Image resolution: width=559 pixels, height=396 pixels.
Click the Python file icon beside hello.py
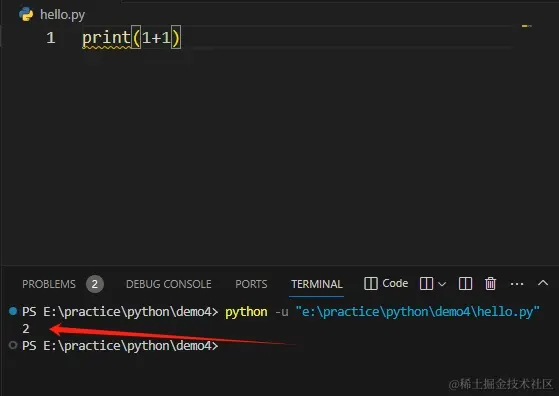[x=26, y=15]
